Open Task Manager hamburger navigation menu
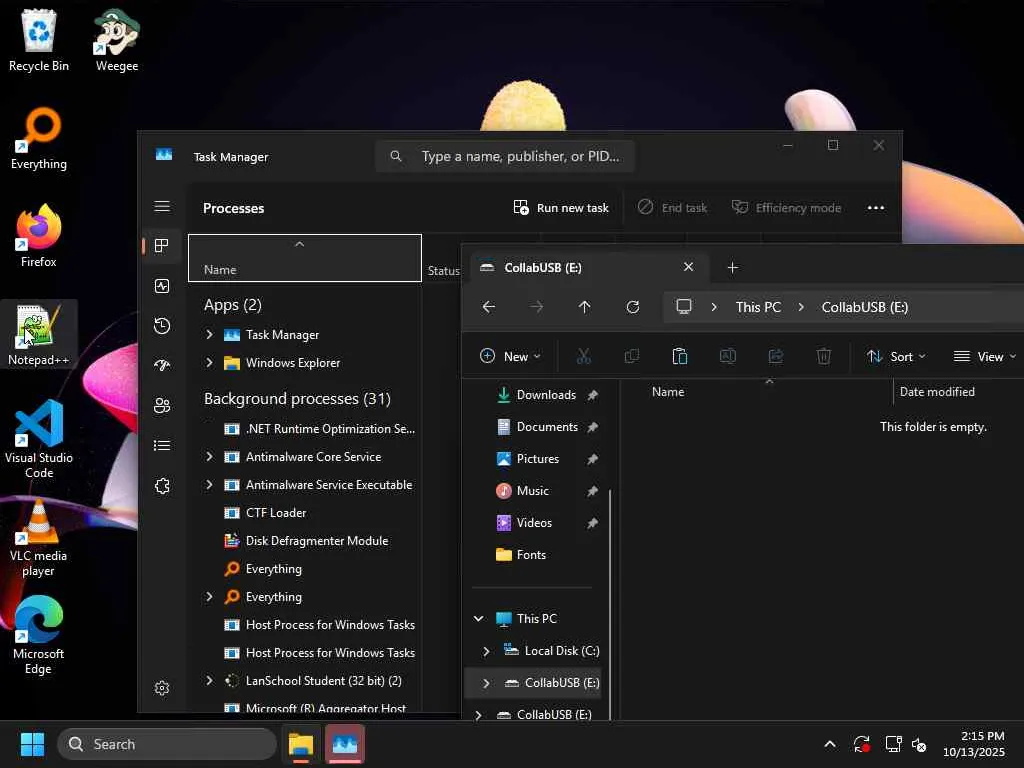 pyautogui.click(x=162, y=206)
